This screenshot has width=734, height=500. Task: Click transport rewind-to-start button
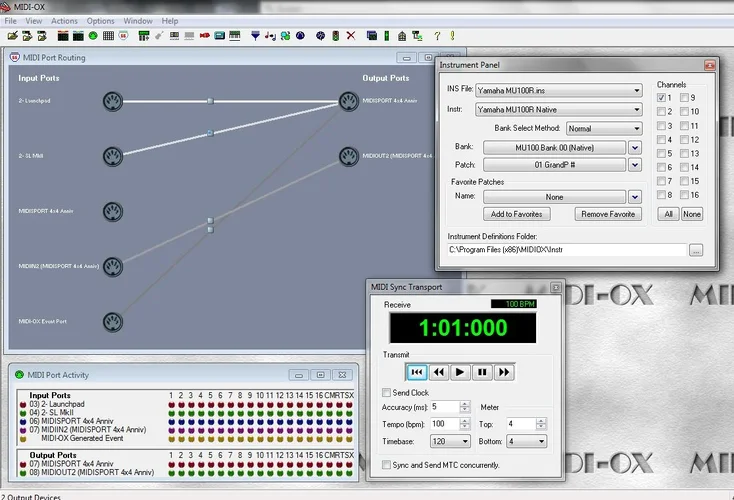click(417, 372)
